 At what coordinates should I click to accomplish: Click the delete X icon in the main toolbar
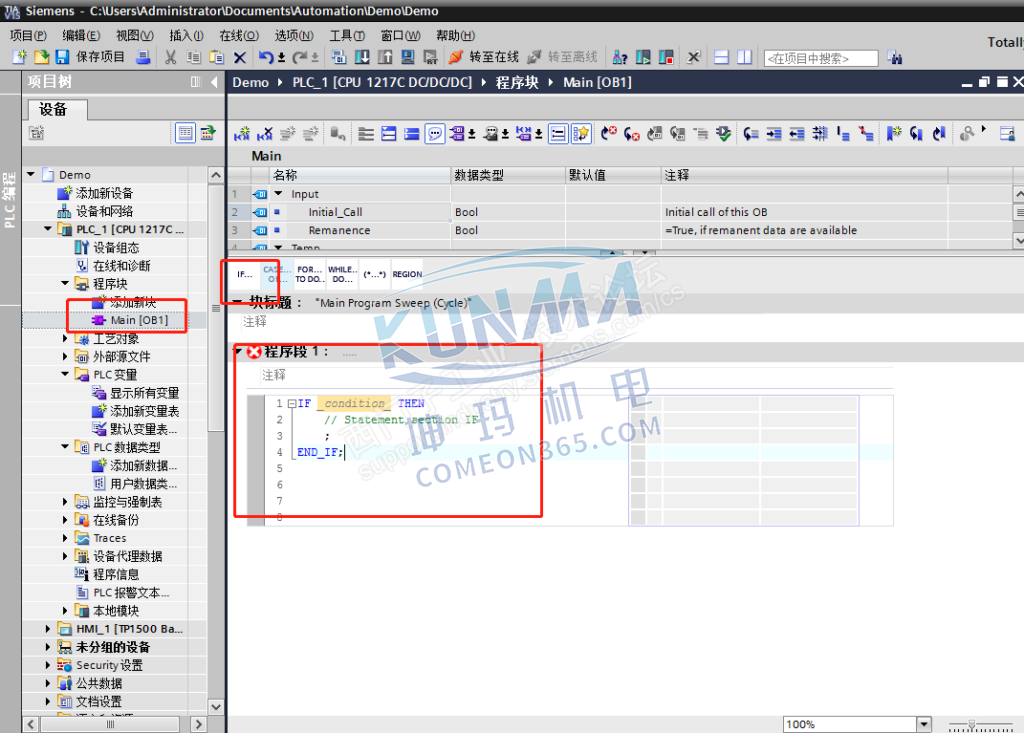[240, 57]
